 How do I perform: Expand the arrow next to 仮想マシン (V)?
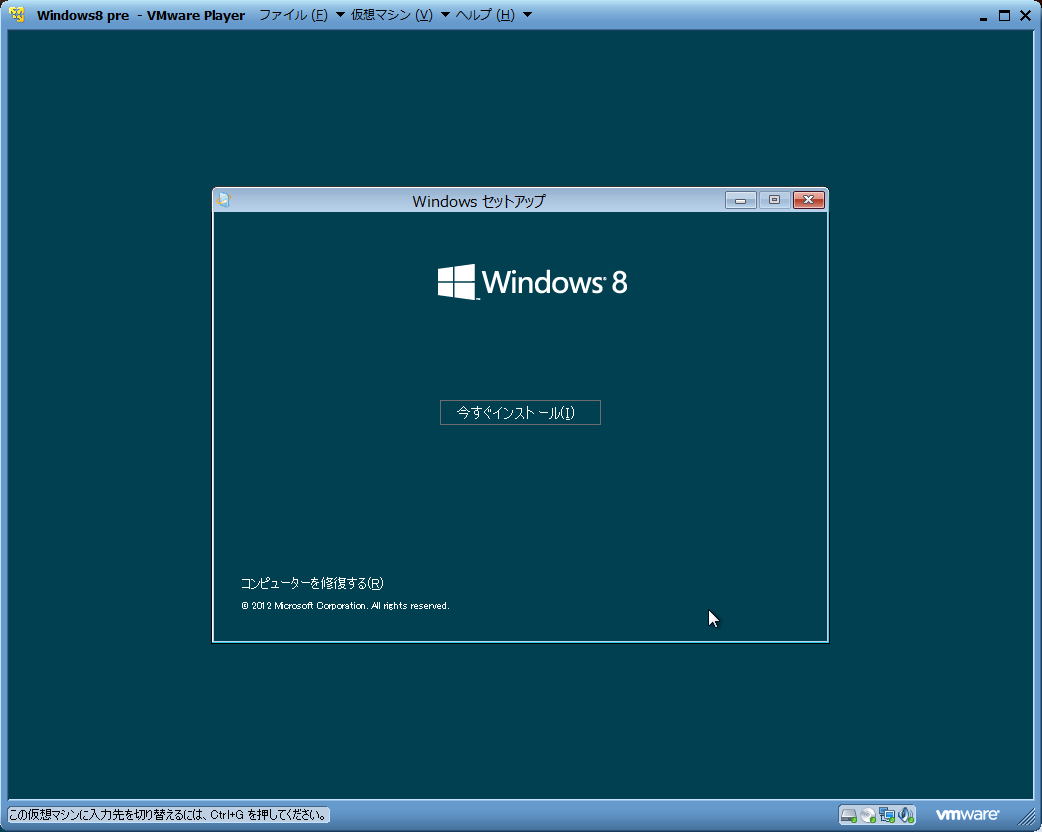pyautogui.click(x=445, y=15)
